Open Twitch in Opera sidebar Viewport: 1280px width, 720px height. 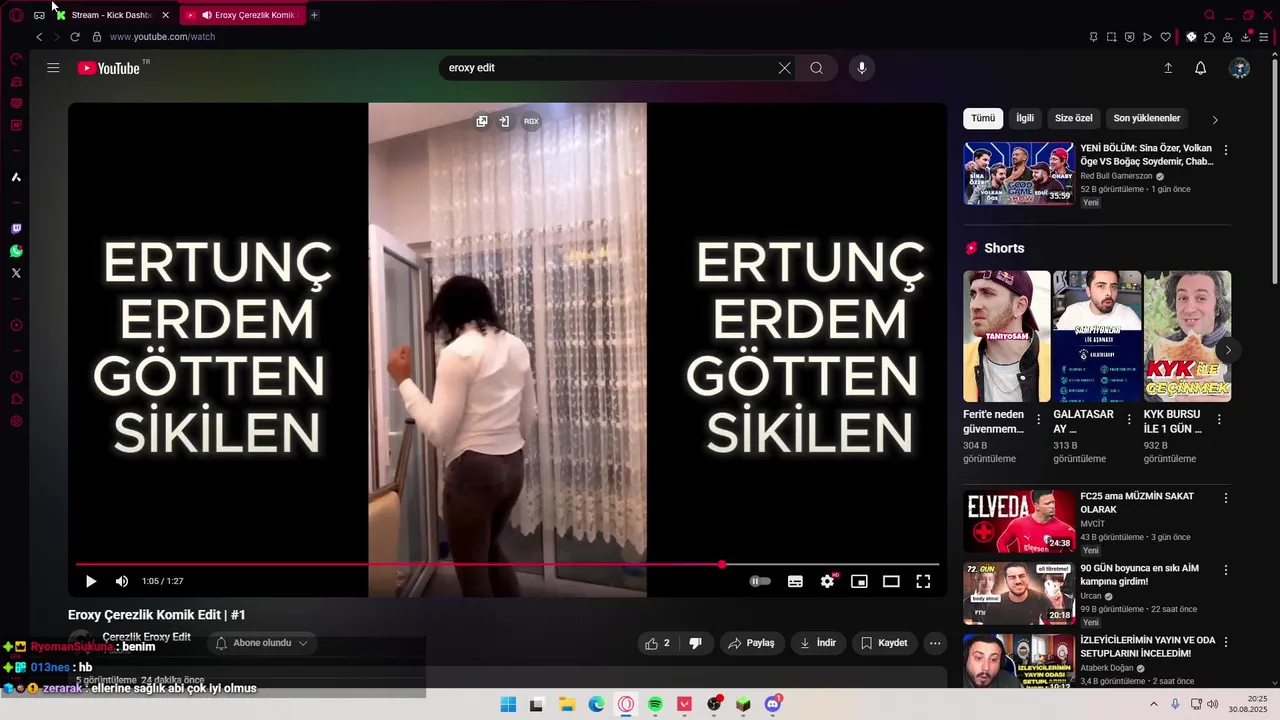pos(16,229)
